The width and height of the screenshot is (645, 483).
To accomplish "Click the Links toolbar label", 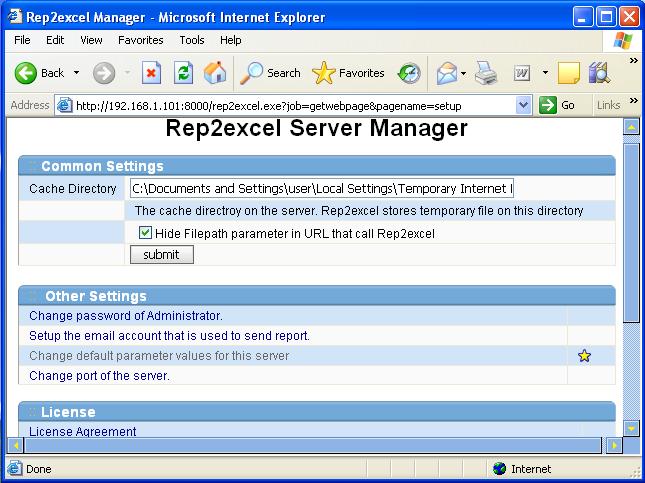I will click(608, 105).
